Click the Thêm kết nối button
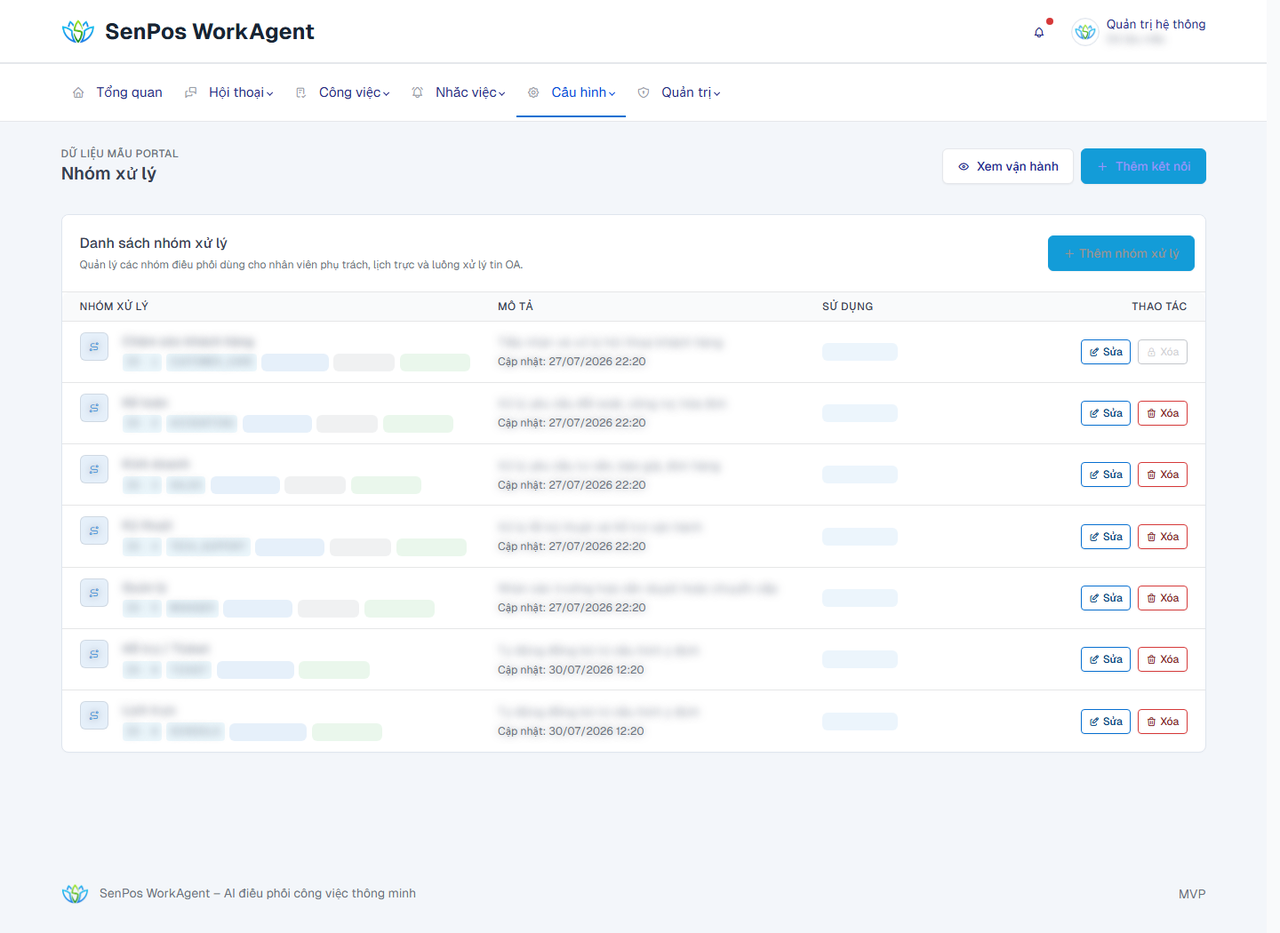This screenshot has height=933, width=1280. (1143, 167)
